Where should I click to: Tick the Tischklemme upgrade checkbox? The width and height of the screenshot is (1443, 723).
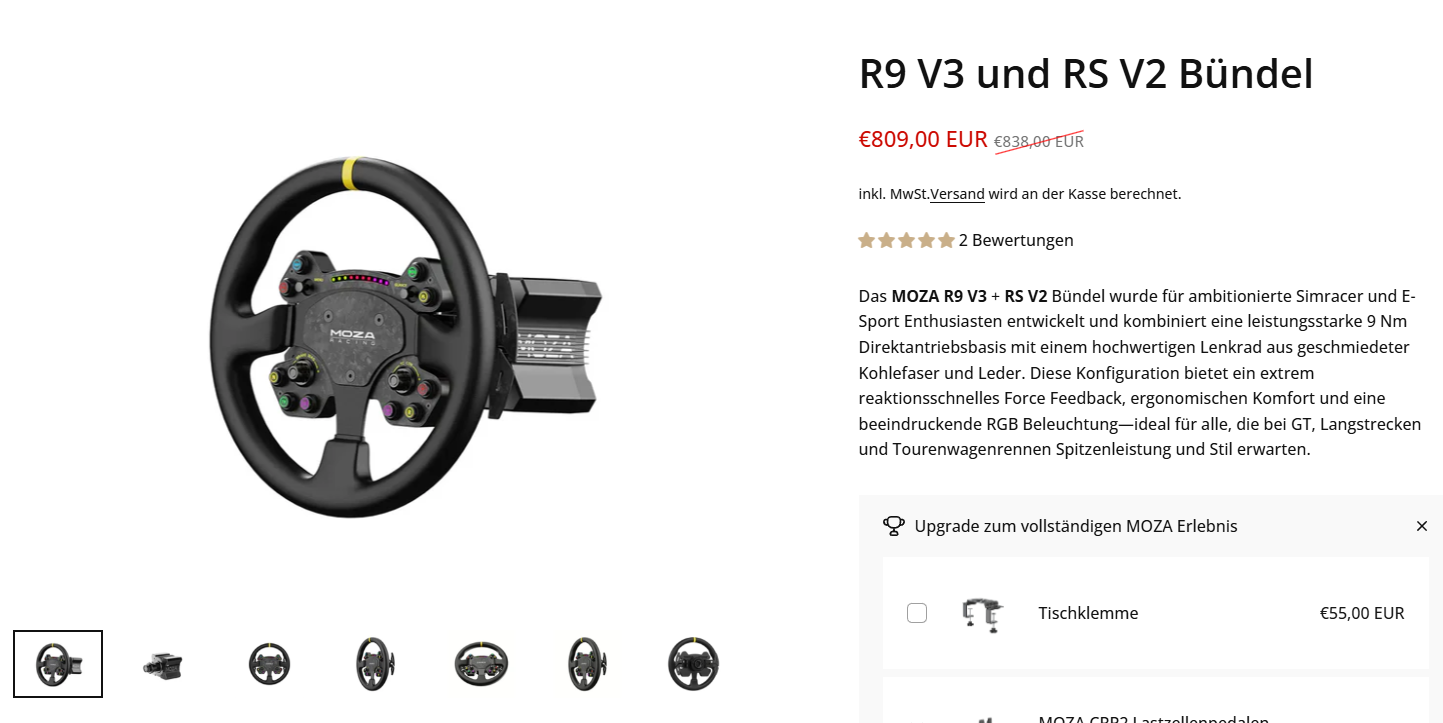[x=917, y=613]
